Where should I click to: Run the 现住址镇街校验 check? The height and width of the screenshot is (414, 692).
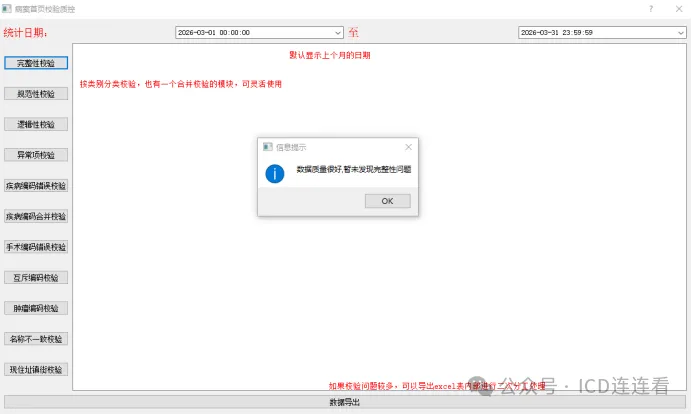(x=36, y=369)
